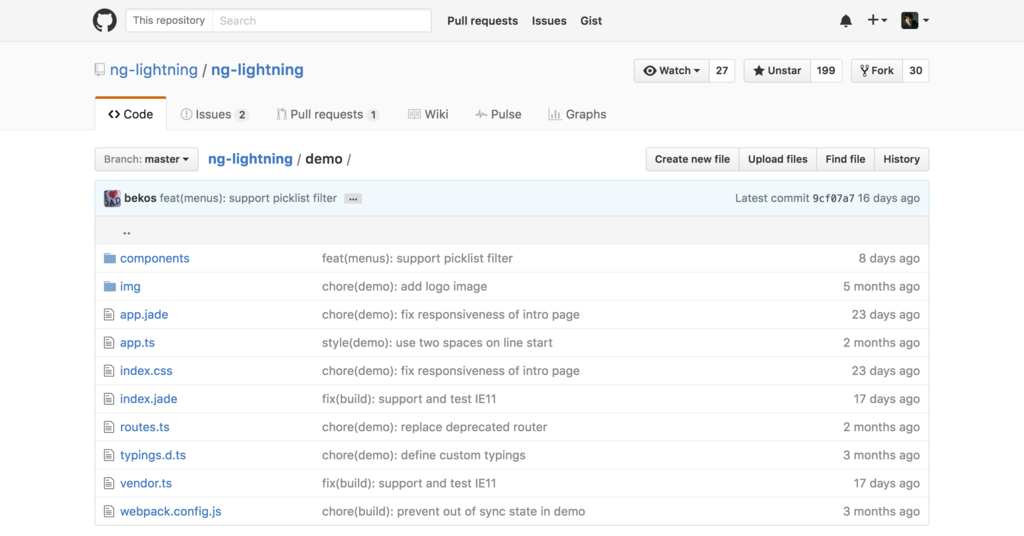
Task: Open bekos avatar in commit bar
Action: [x=112, y=198]
